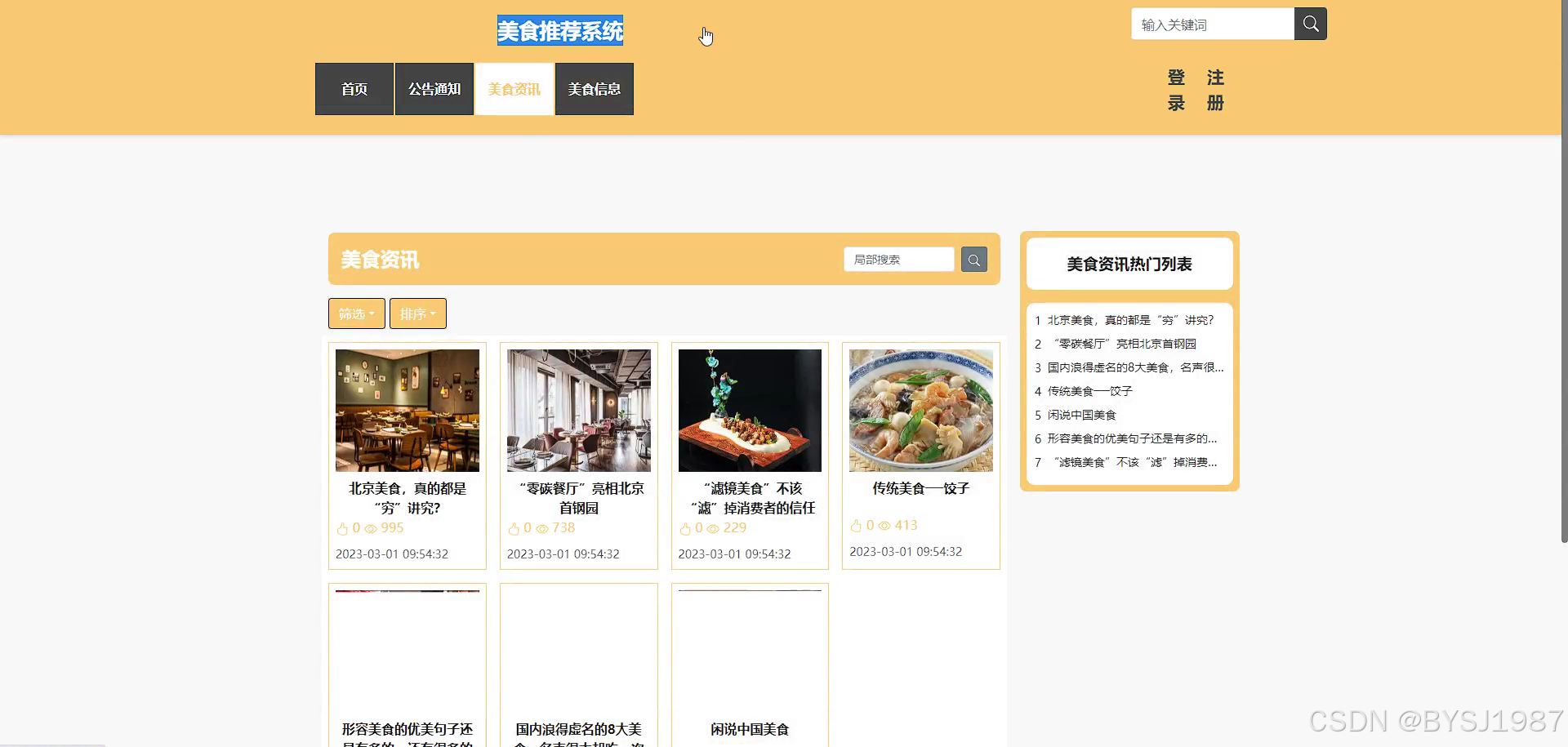Click the 注册 register link

coord(1215,90)
